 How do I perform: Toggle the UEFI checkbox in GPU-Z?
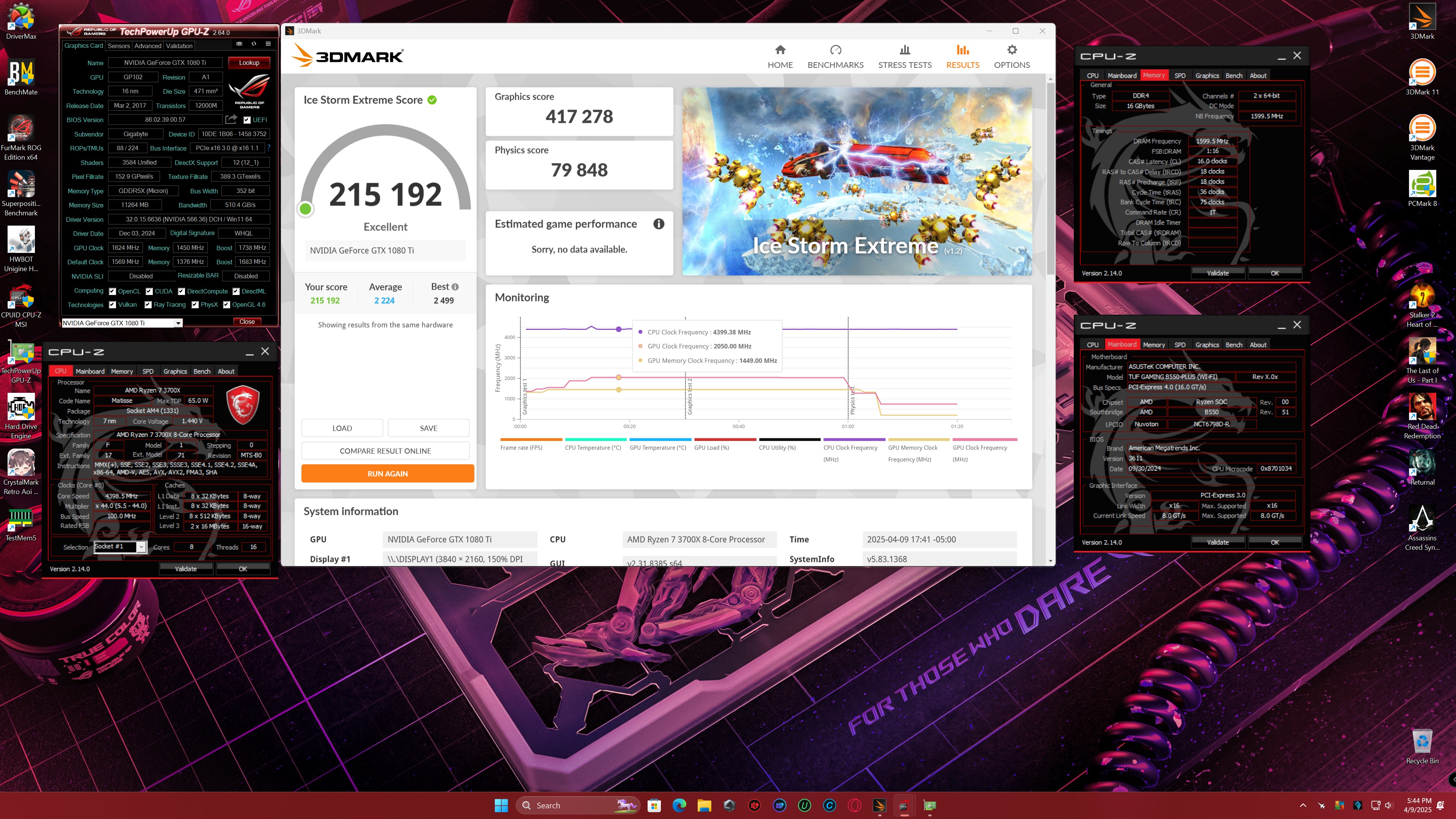click(x=247, y=120)
